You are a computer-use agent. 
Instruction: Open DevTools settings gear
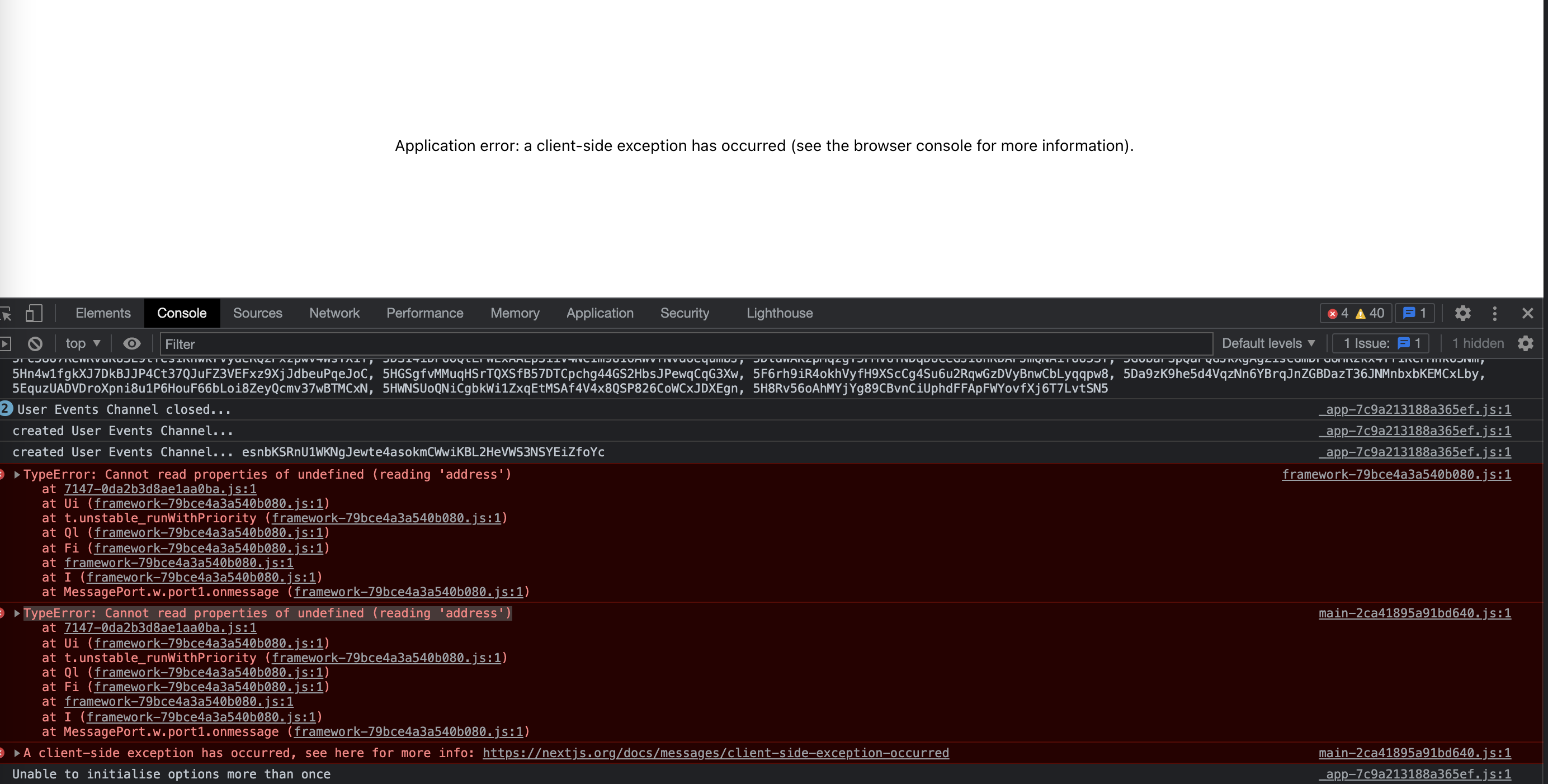point(1463,313)
